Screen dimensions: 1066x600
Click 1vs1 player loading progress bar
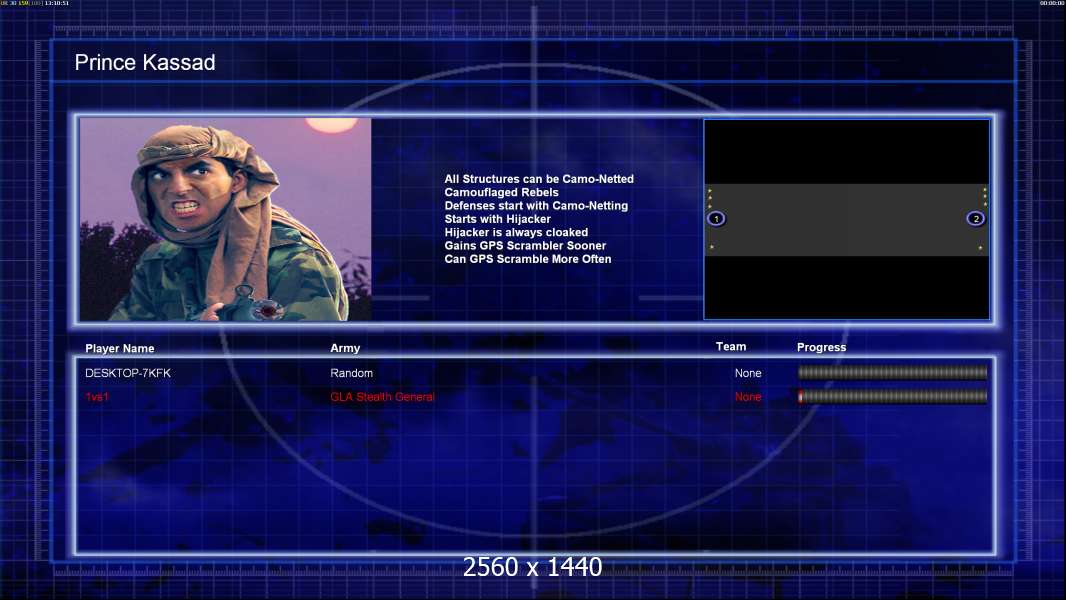[x=893, y=396]
